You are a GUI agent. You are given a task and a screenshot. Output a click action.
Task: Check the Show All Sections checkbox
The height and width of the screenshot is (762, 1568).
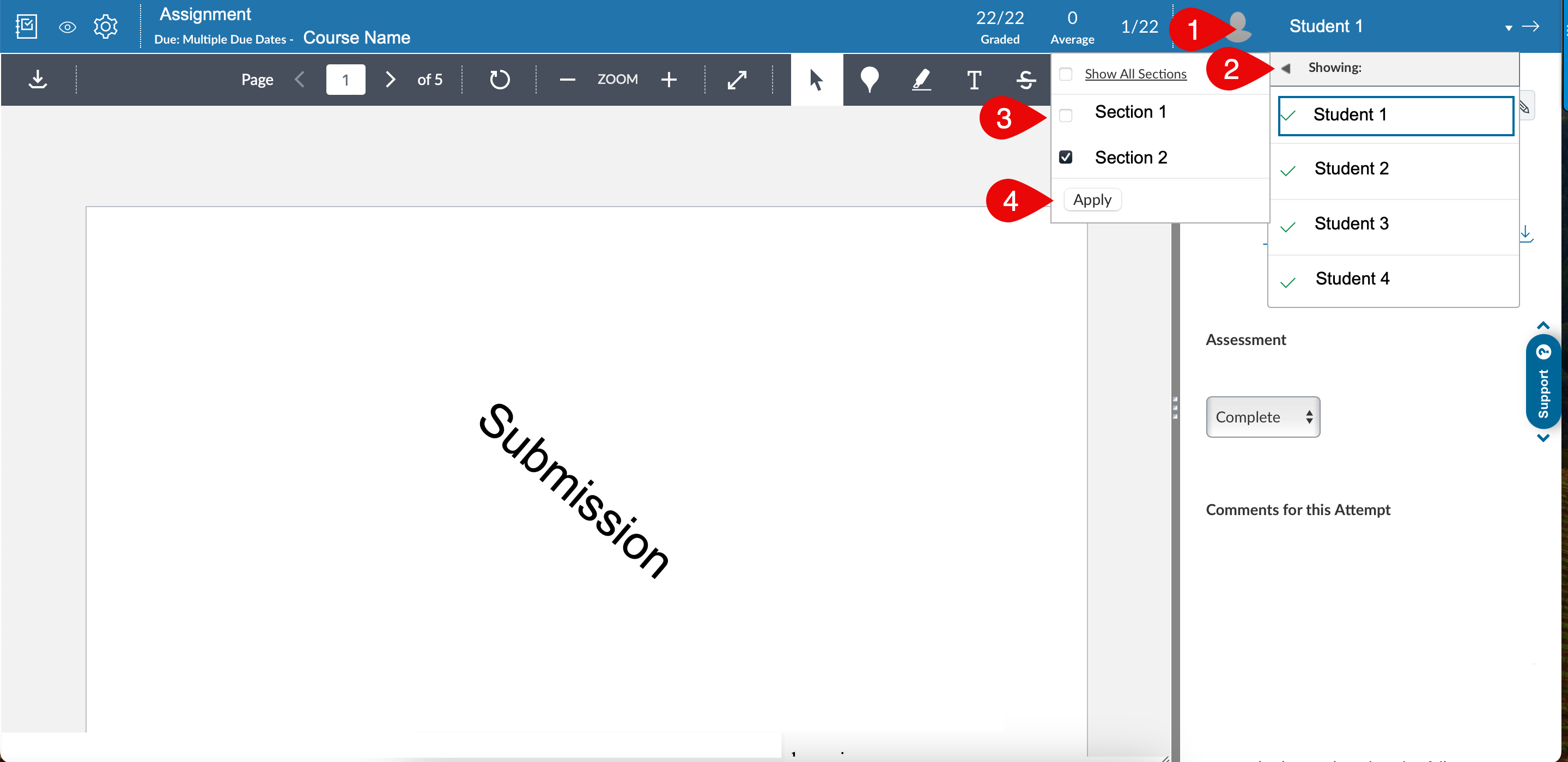point(1066,74)
